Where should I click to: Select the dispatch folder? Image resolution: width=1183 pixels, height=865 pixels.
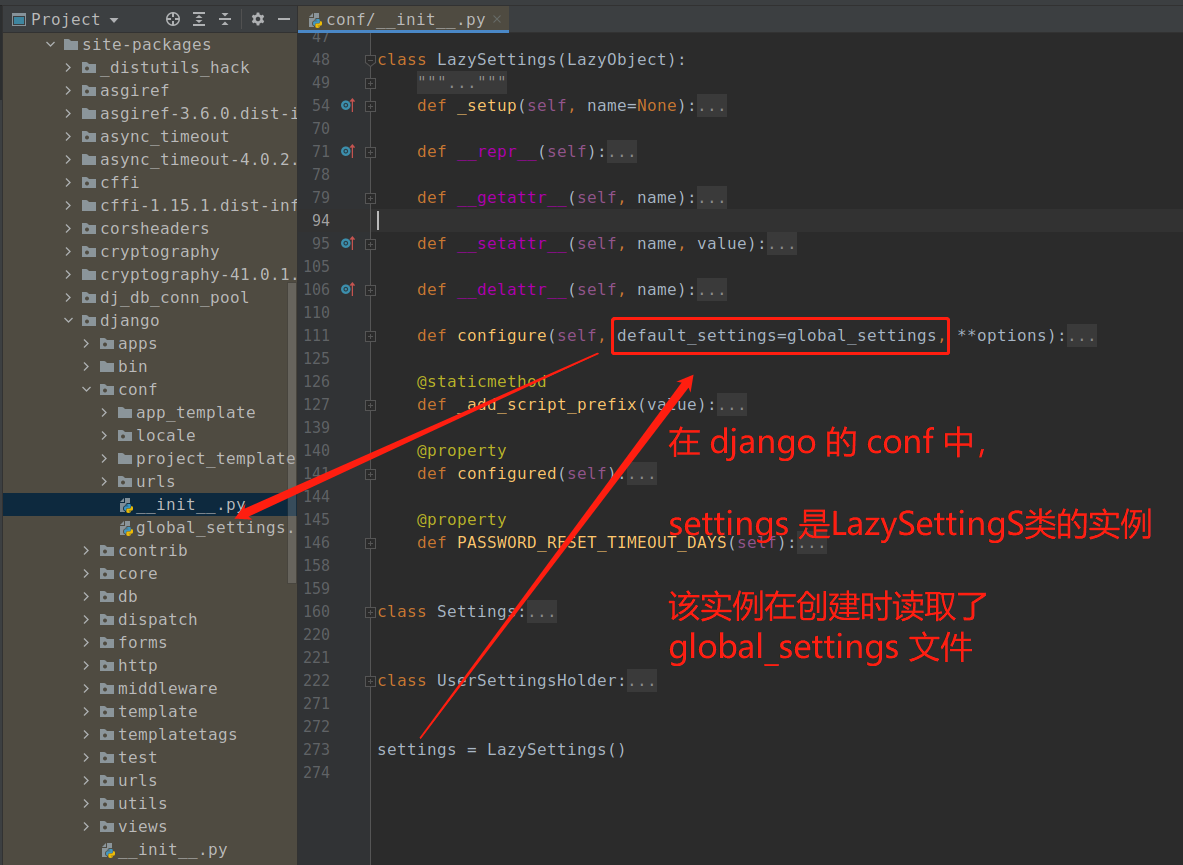tap(149, 619)
